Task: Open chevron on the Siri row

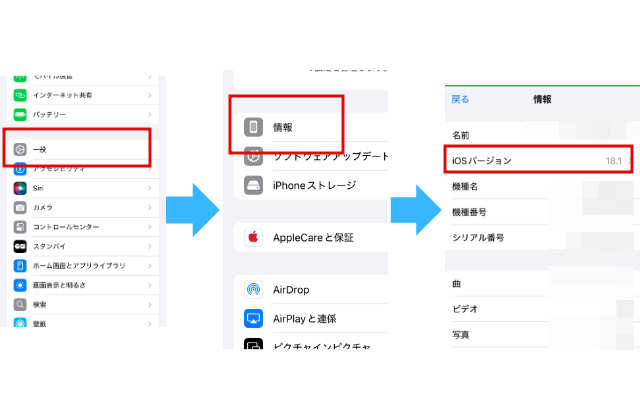Action: tap(150, 188)
